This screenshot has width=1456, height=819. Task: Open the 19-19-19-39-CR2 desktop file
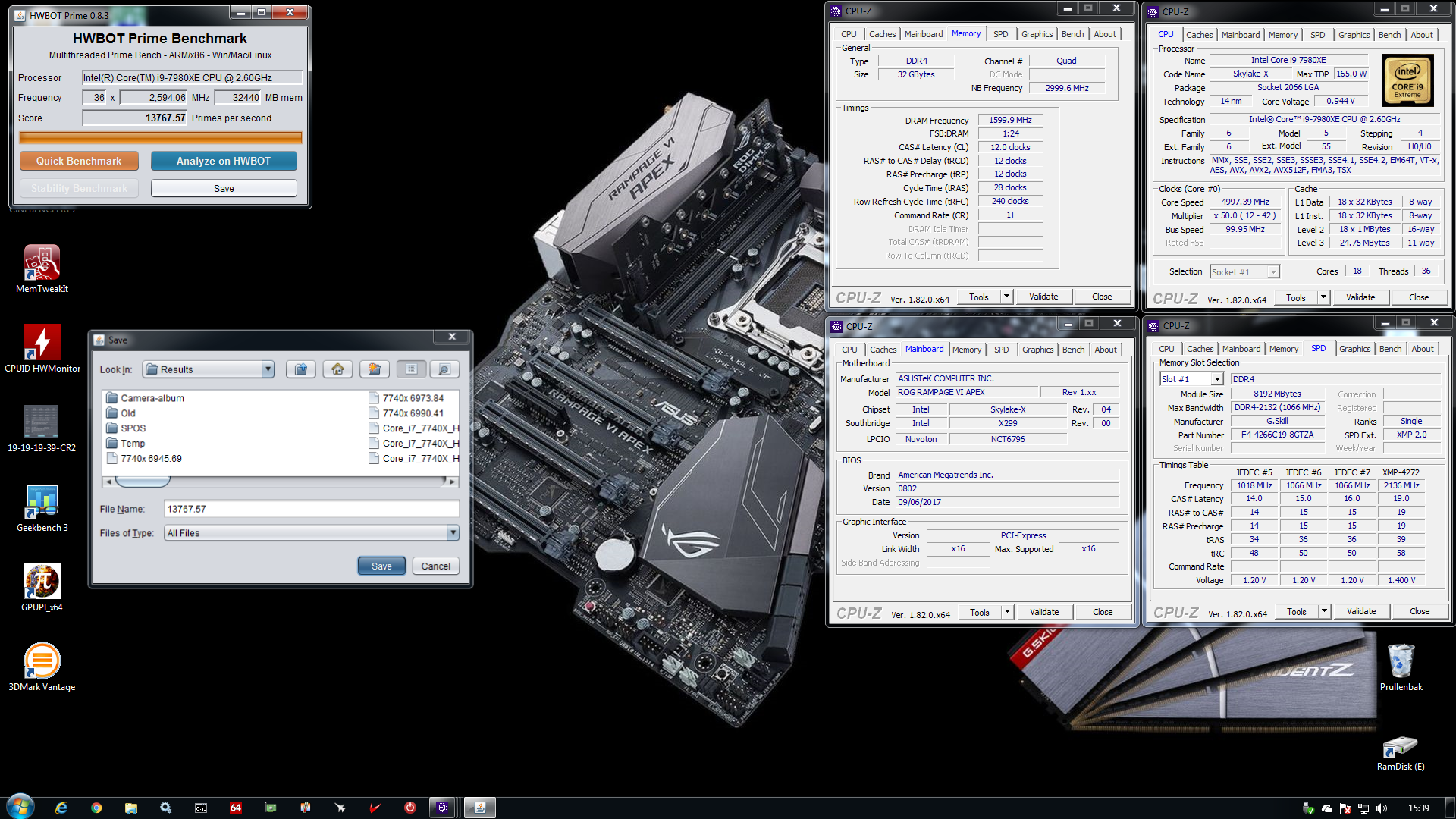(x=42, y=428)
